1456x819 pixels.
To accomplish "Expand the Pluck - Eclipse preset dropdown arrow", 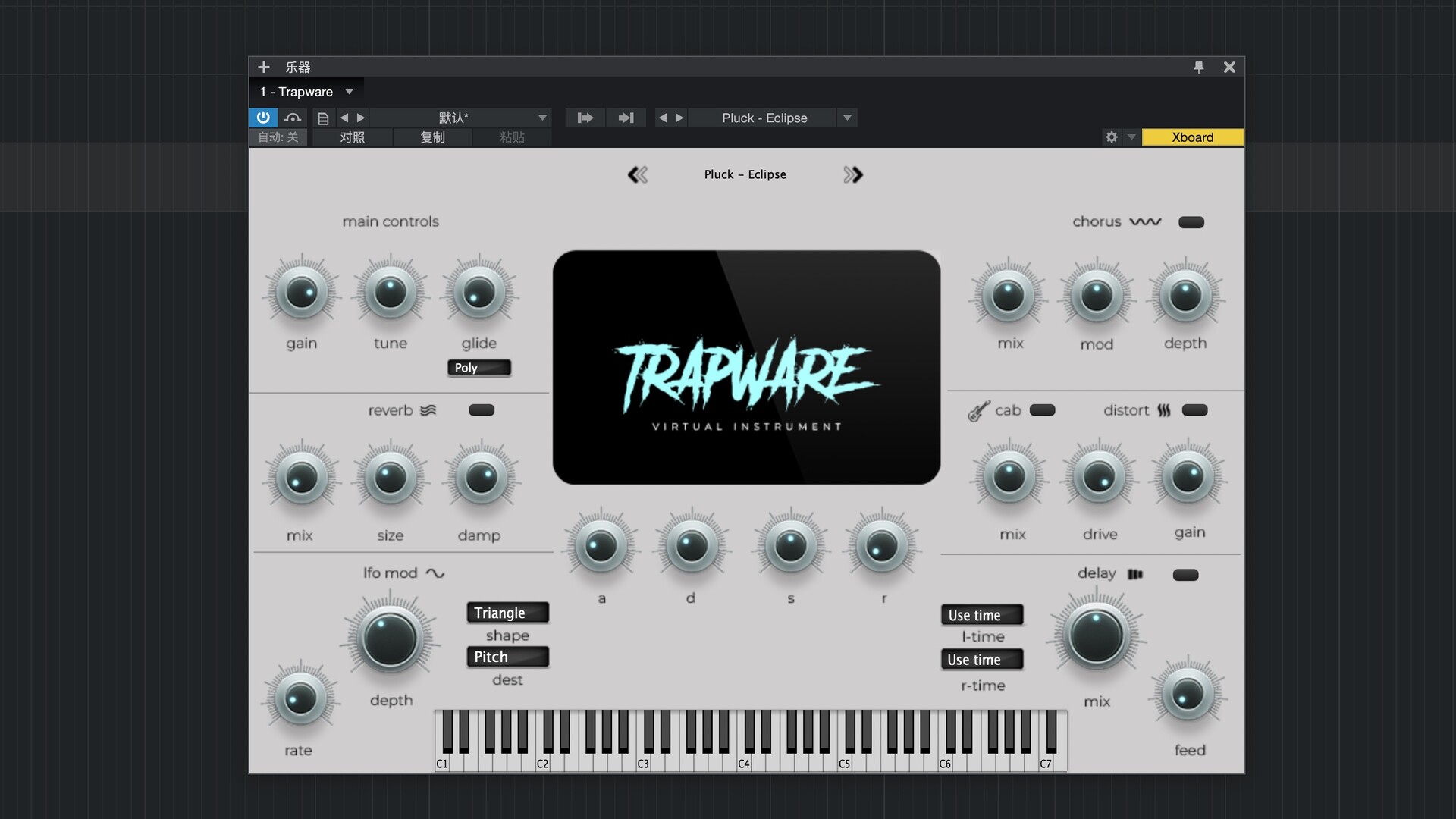I will tap(847, 118).
